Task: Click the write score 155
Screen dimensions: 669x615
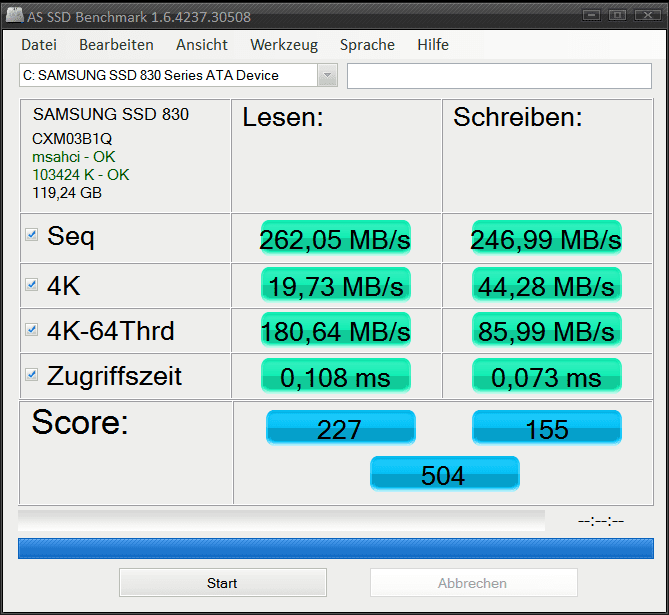Action: 547,428
